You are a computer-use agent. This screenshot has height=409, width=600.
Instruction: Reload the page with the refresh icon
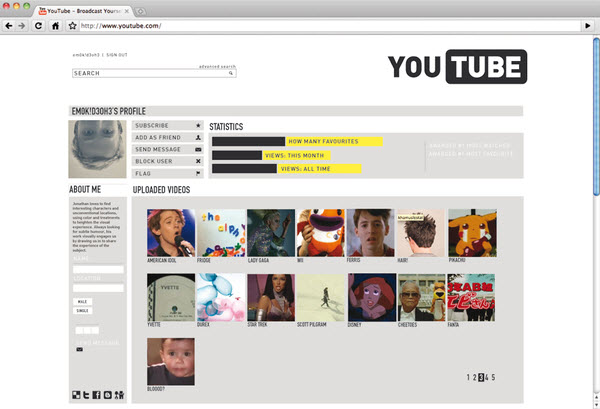(x=38, y=26)
